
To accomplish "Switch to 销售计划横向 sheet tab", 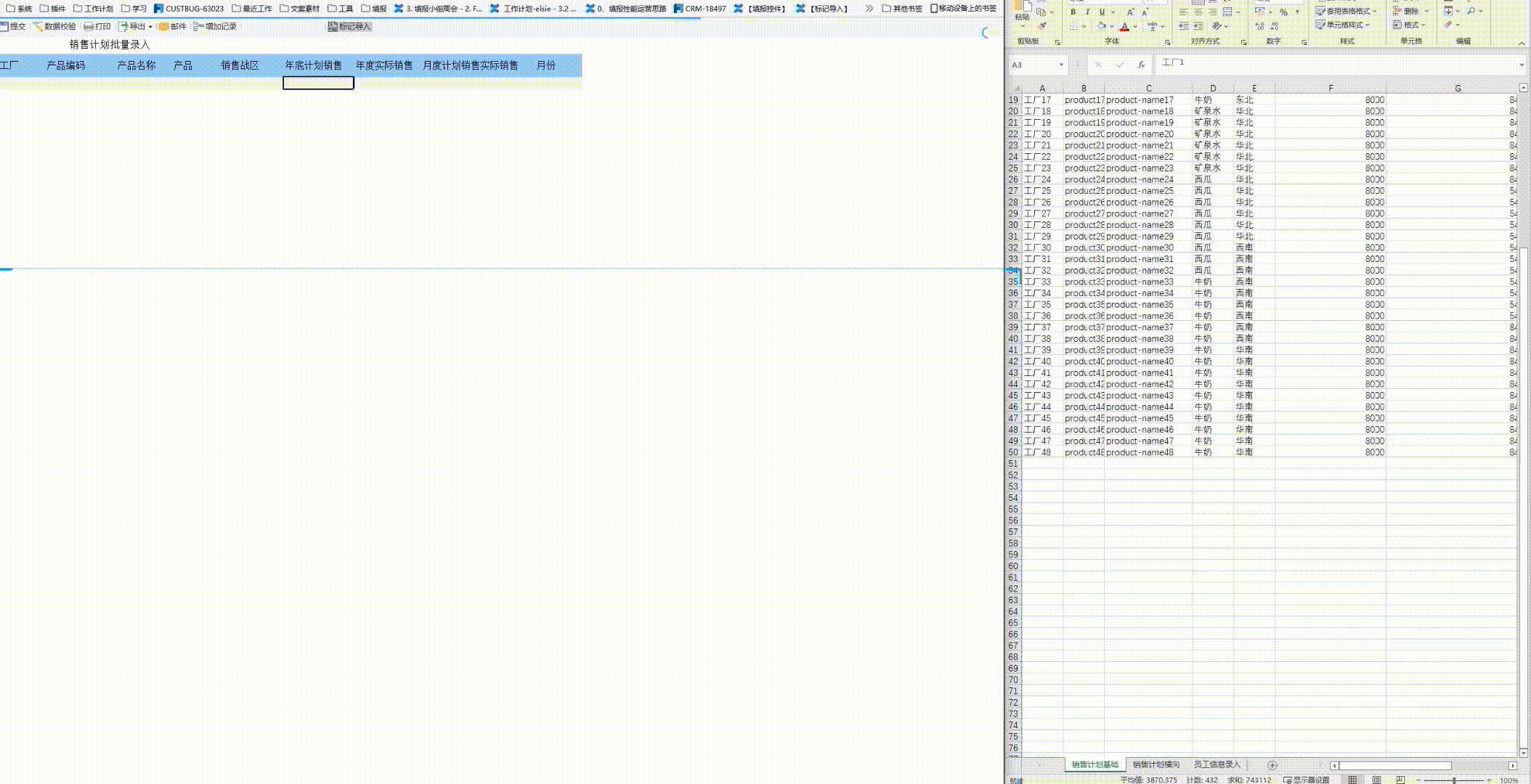I will click(x=1156, y=764).
